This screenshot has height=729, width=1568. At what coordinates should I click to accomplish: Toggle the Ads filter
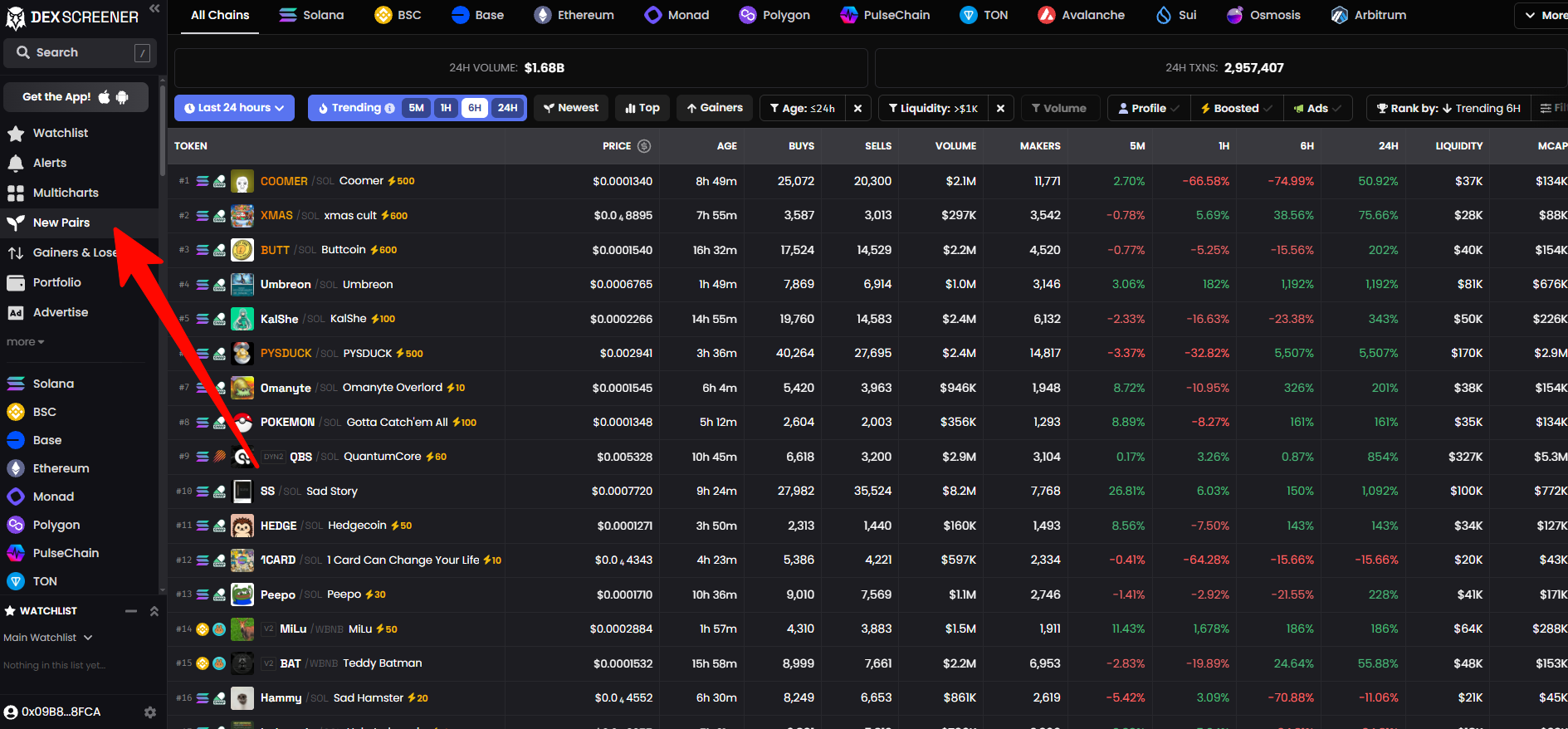[x=1317, y=109]
